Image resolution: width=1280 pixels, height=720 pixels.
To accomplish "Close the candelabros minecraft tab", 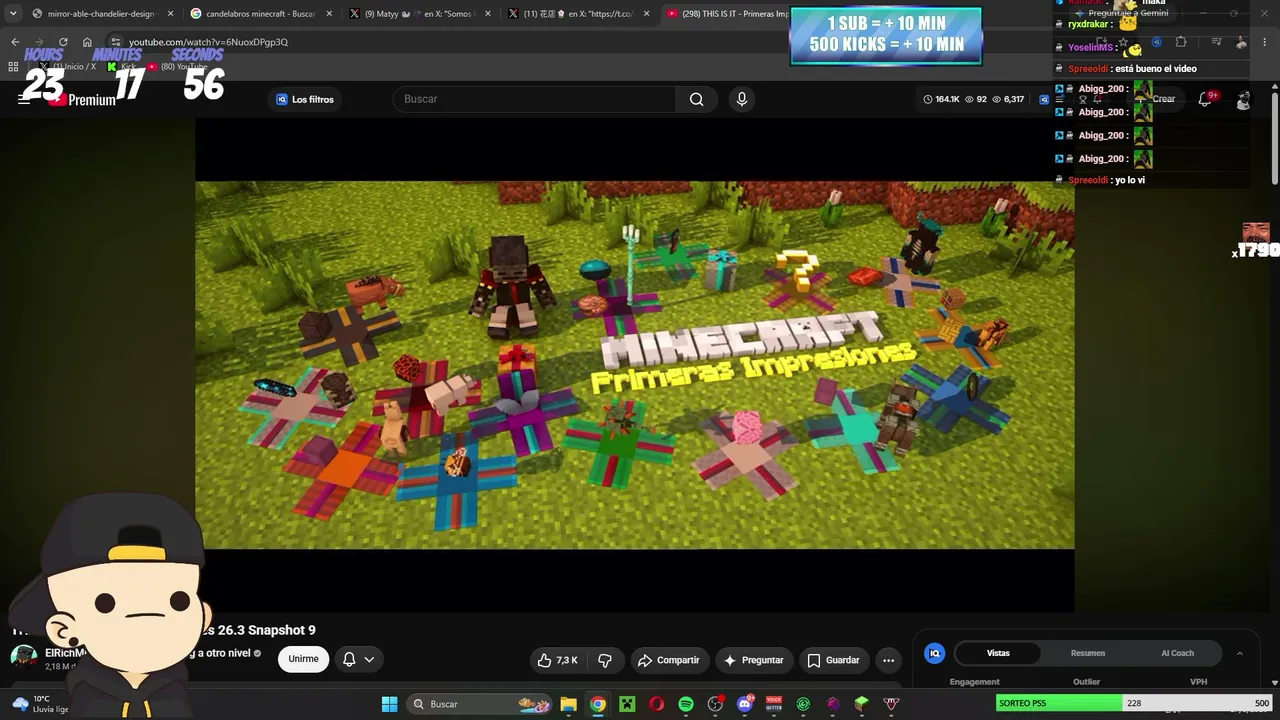I will tap(329, 14).
